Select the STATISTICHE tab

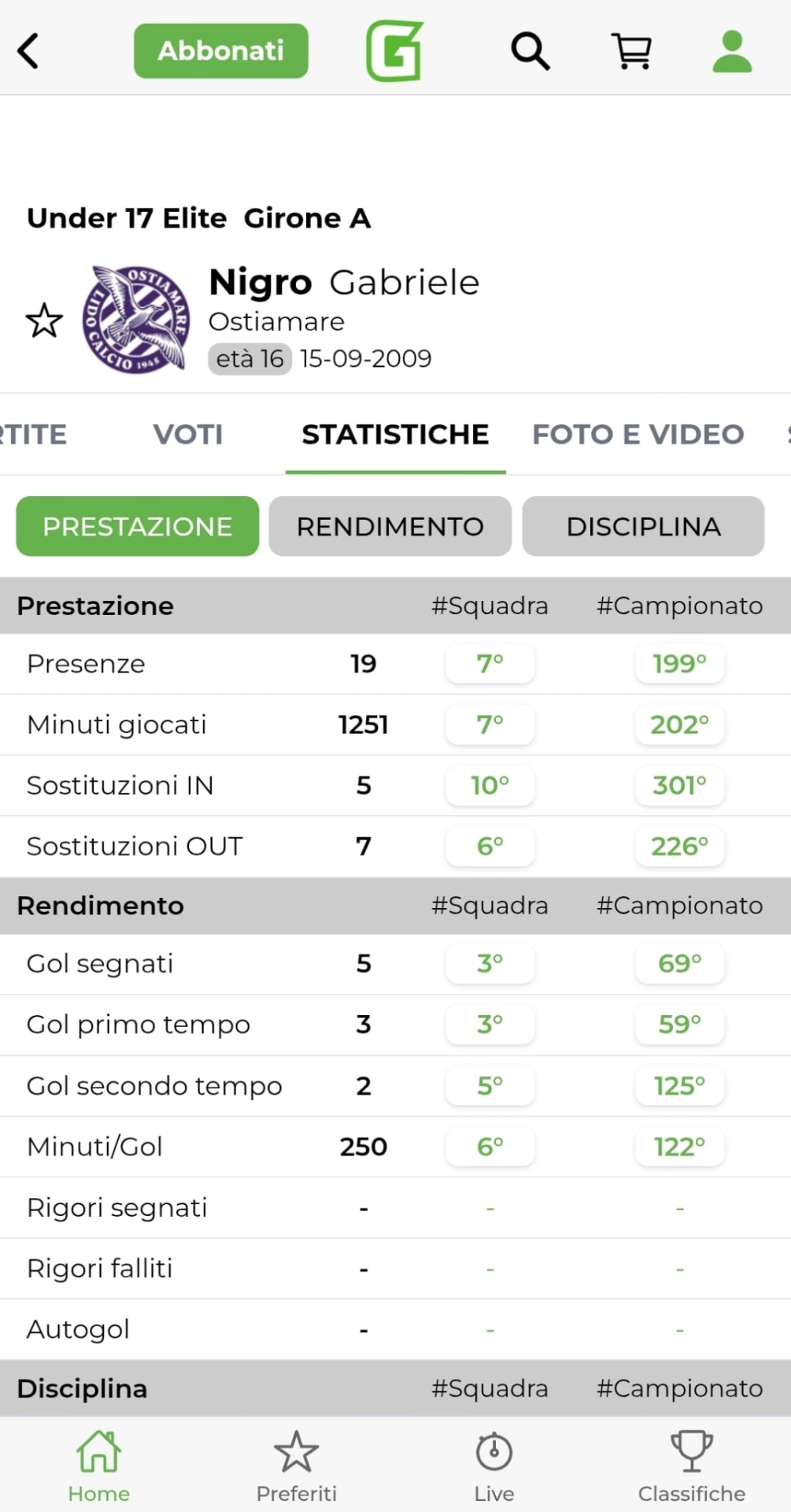click(x=395, y=434)
